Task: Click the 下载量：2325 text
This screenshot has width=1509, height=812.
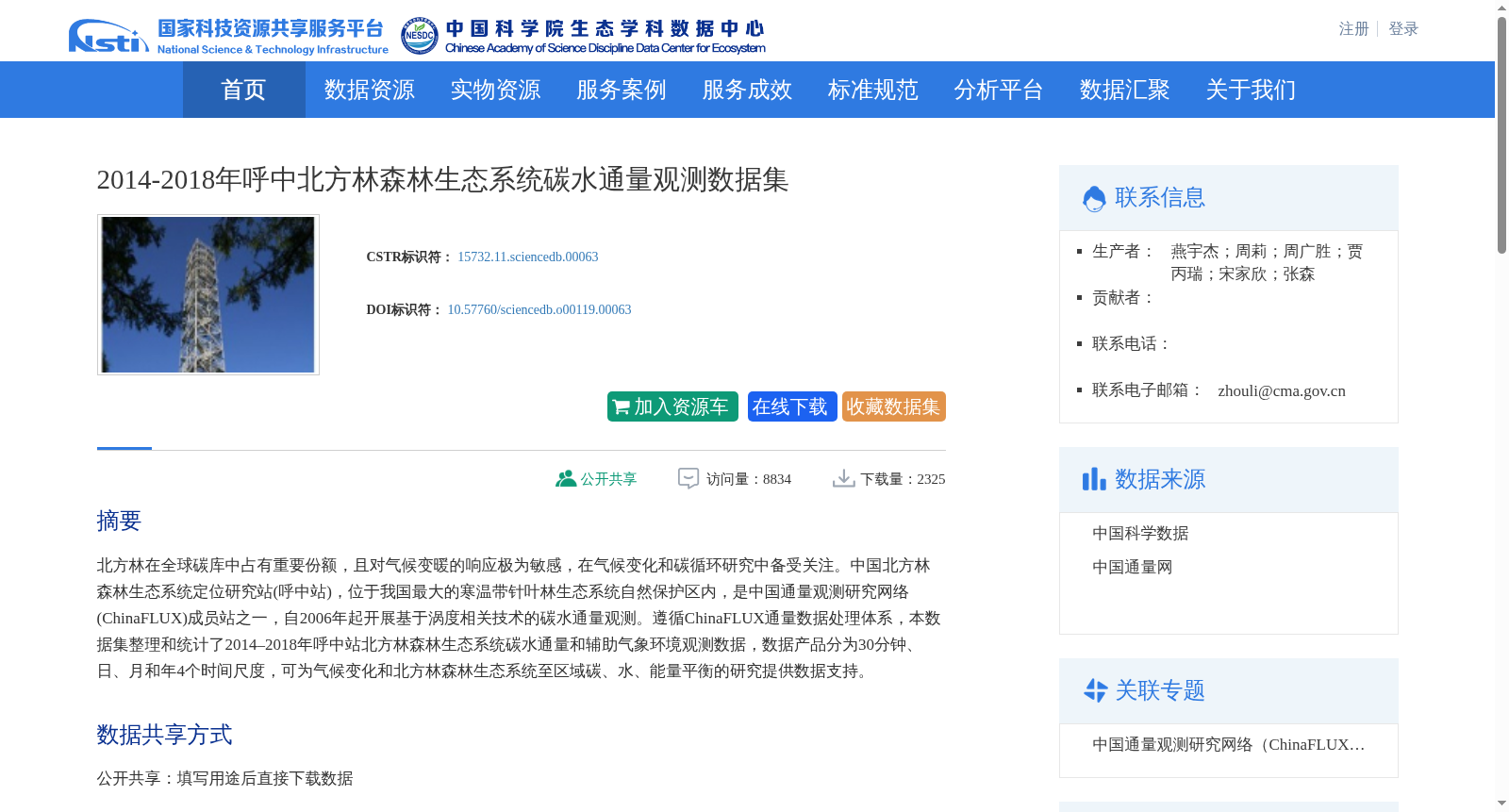Action: [903, 479]
